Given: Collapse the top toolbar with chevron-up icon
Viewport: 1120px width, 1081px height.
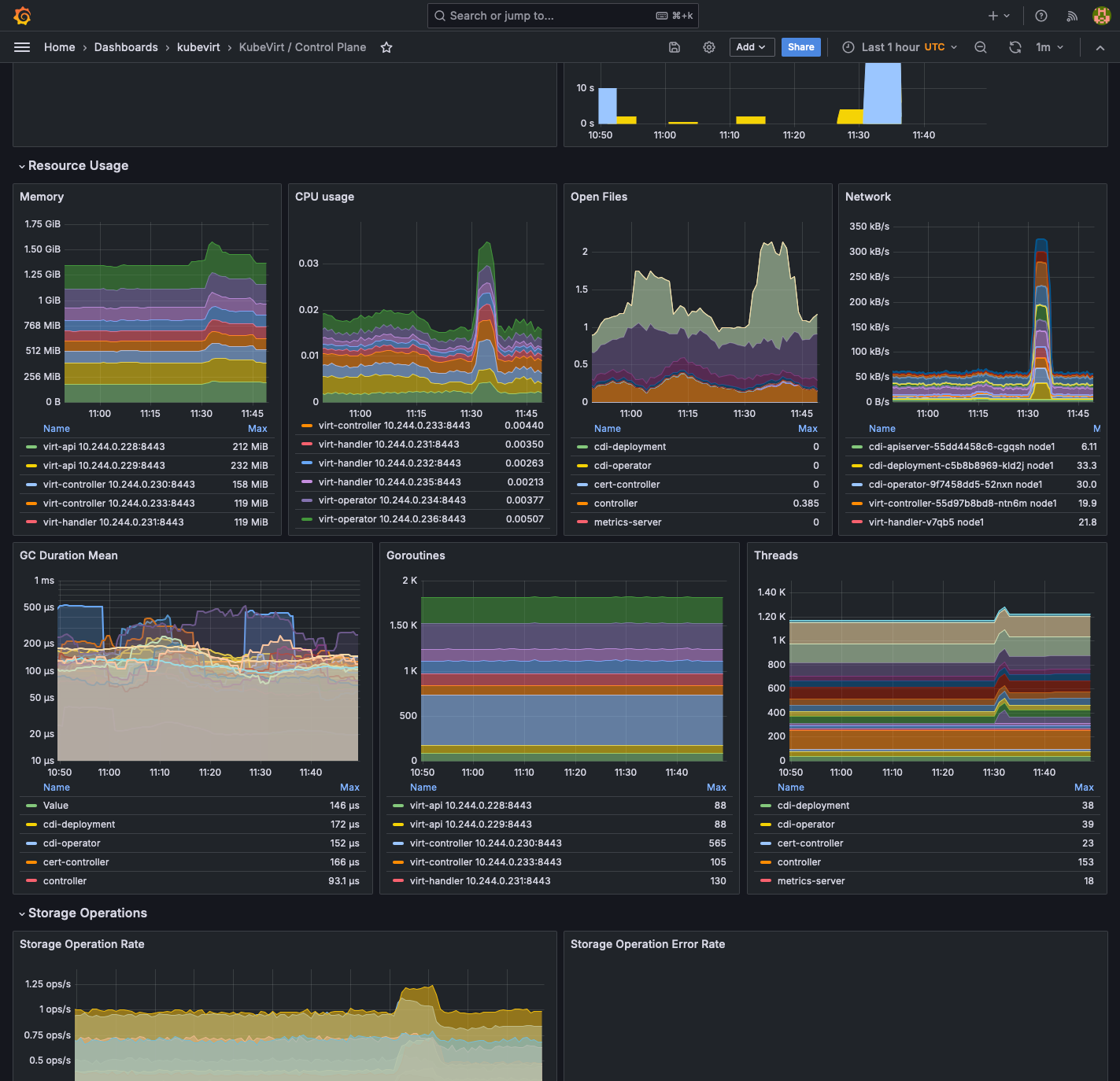Looking at the screenshot, I should [1100, 47].
